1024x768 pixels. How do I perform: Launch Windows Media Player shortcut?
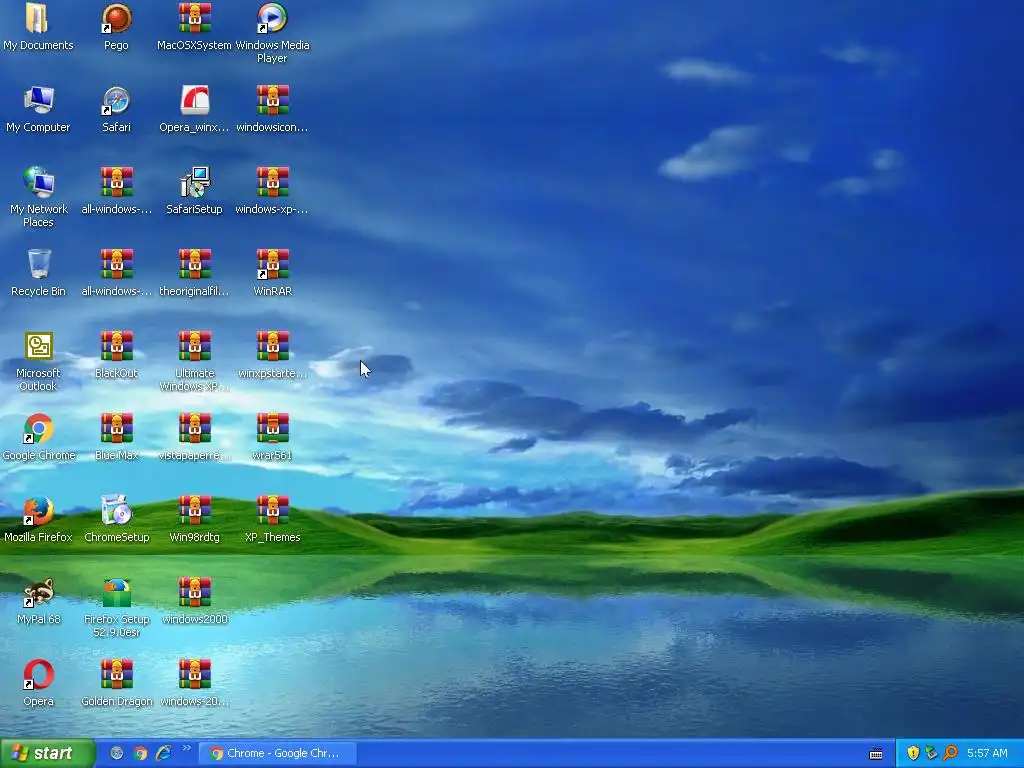tap(272, 18)
